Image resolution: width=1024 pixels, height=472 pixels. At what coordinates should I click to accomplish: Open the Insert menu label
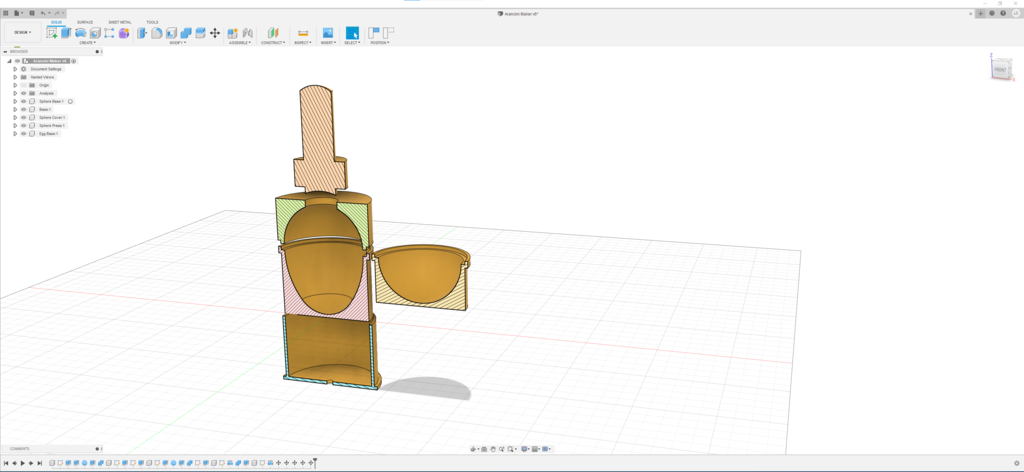pyautogui.click(x=328, y=42)
